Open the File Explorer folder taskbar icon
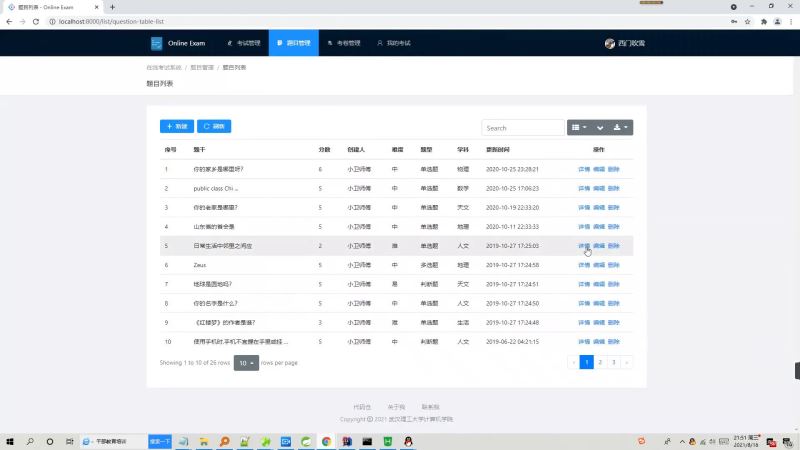The height and width of the screenshot is (450, 800). (x=204, y=441)
